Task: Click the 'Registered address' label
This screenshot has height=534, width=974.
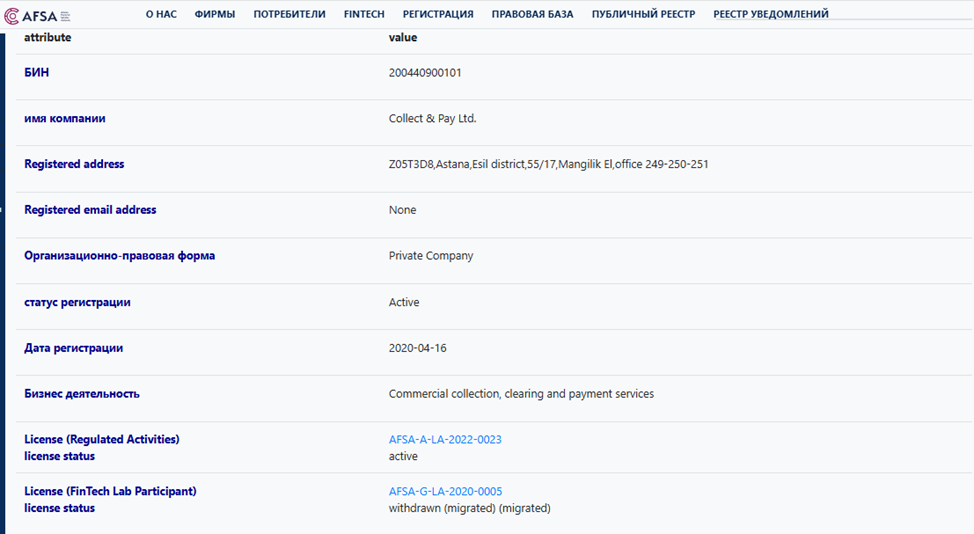Action: point(74,165)
